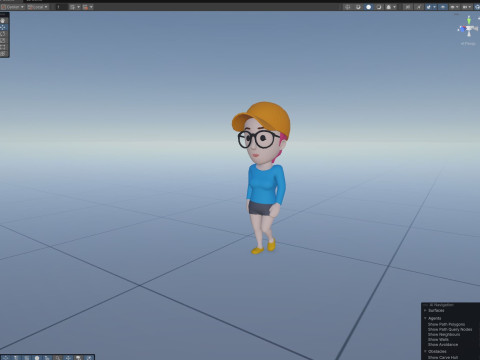Click the highlighted Shaded draw mode button
The width and height of the screenshot is (480, 360).
click(368, 7)
